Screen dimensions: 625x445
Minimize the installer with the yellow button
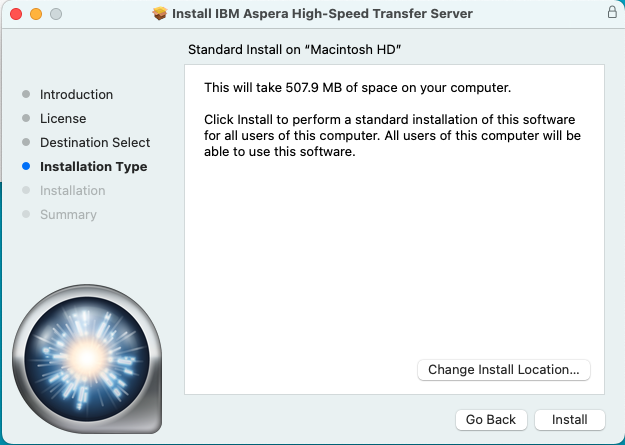[36, 14]
